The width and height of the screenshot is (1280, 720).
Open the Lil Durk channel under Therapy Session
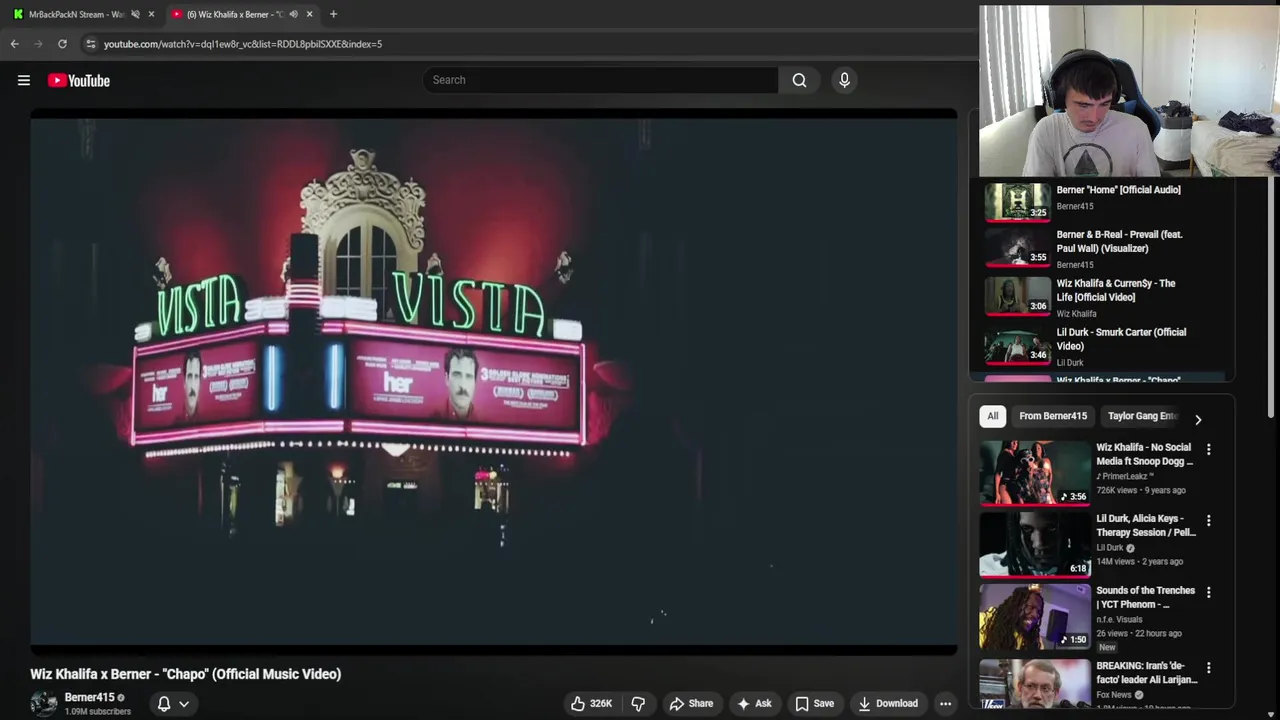pyautogui.click(x=1110, y=548)
